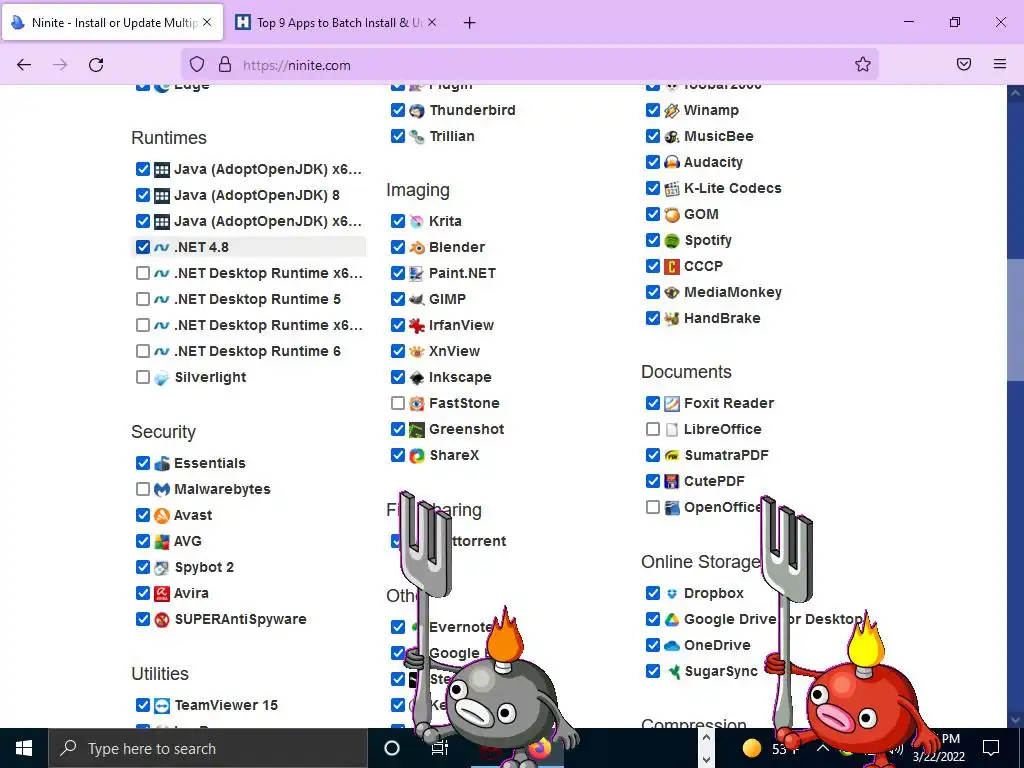
Task: Click the K-Lite Codecs icon
Action: (672, 189)
